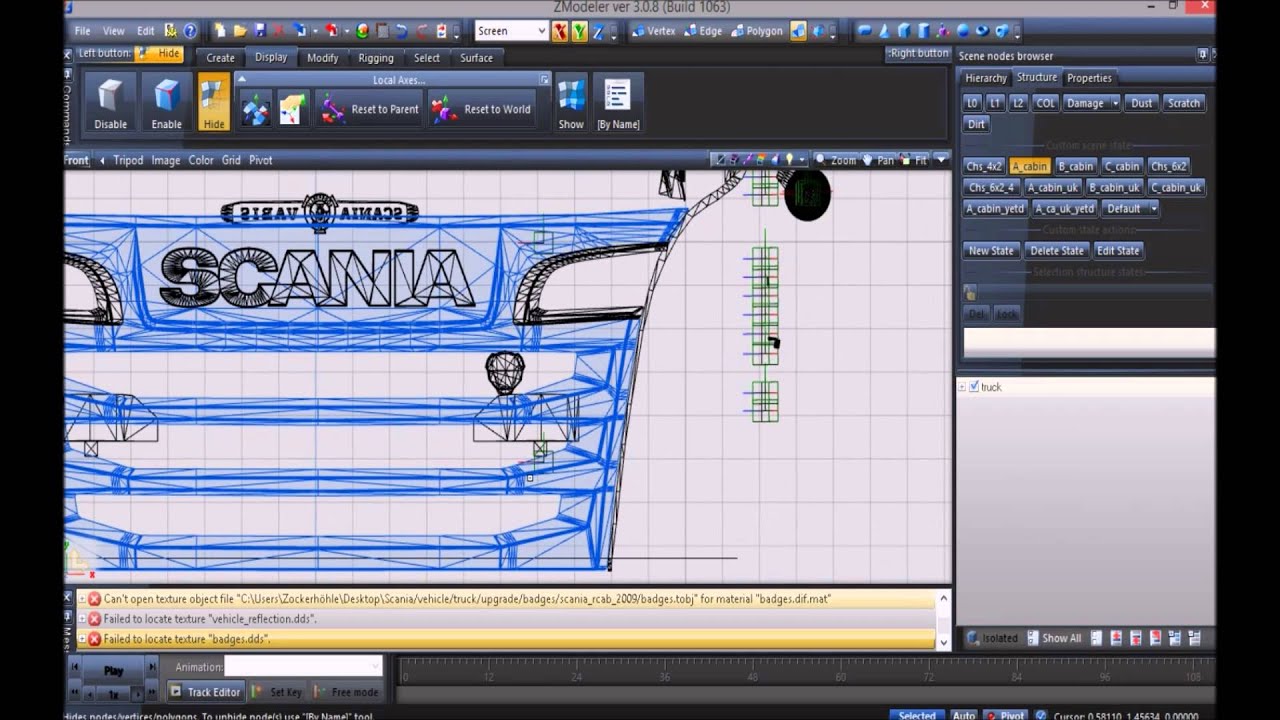Click Reset to Parent axes tool
Screen dimensions: 1280x720
[x=369, y=109]
